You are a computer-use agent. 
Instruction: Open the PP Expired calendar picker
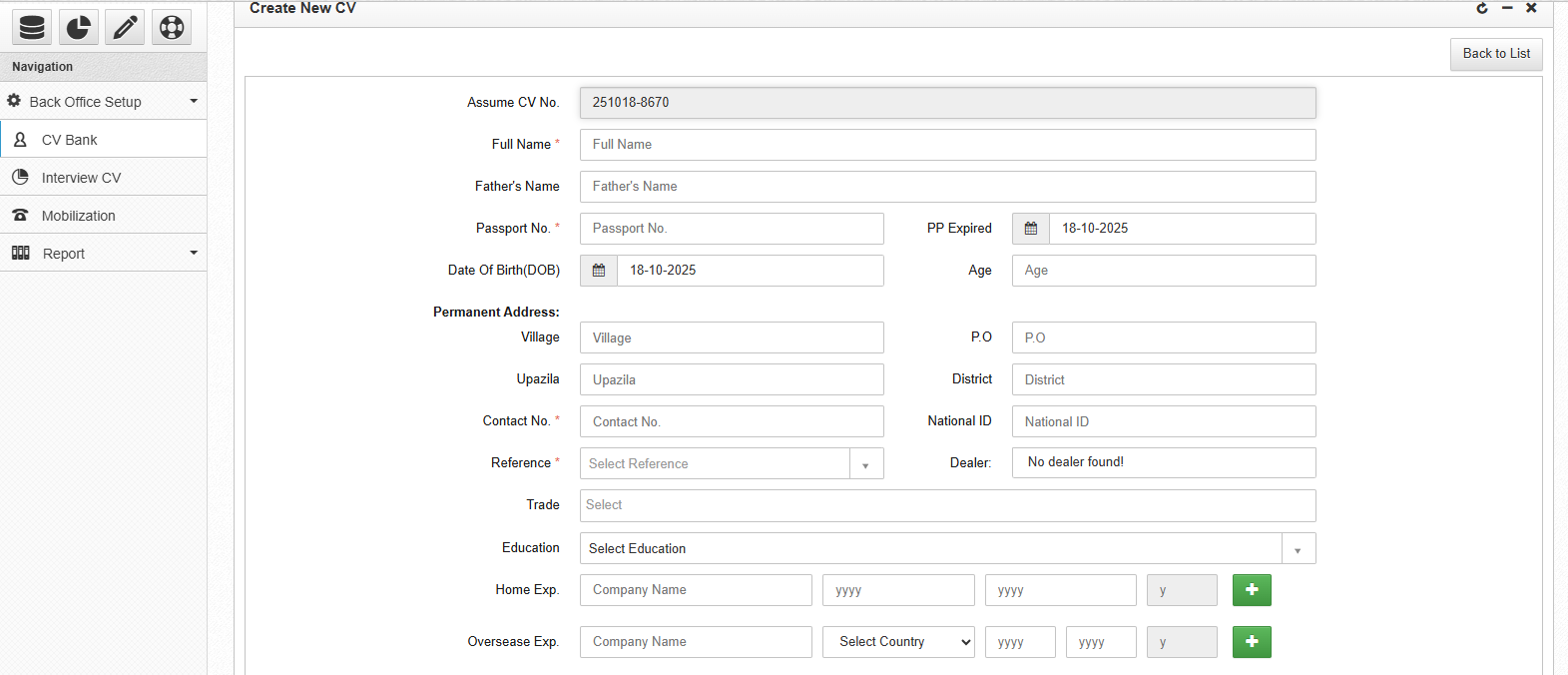(1031, 229)
